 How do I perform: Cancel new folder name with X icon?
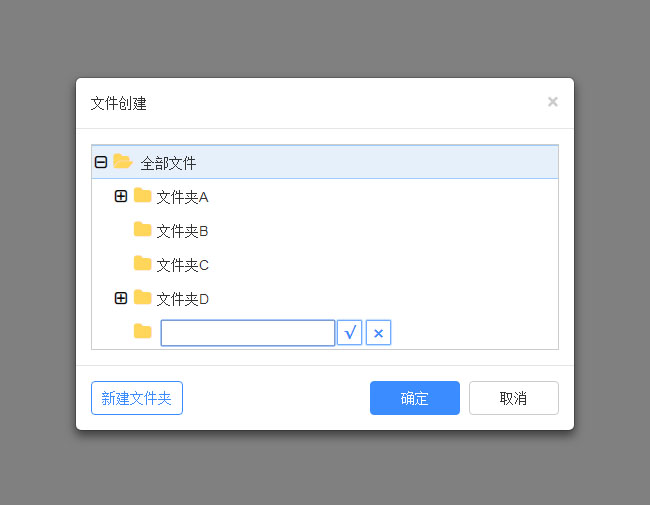[378, 333]
